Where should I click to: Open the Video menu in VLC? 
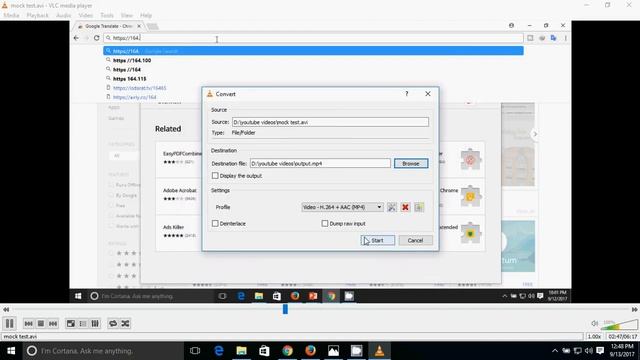[86, 15]
